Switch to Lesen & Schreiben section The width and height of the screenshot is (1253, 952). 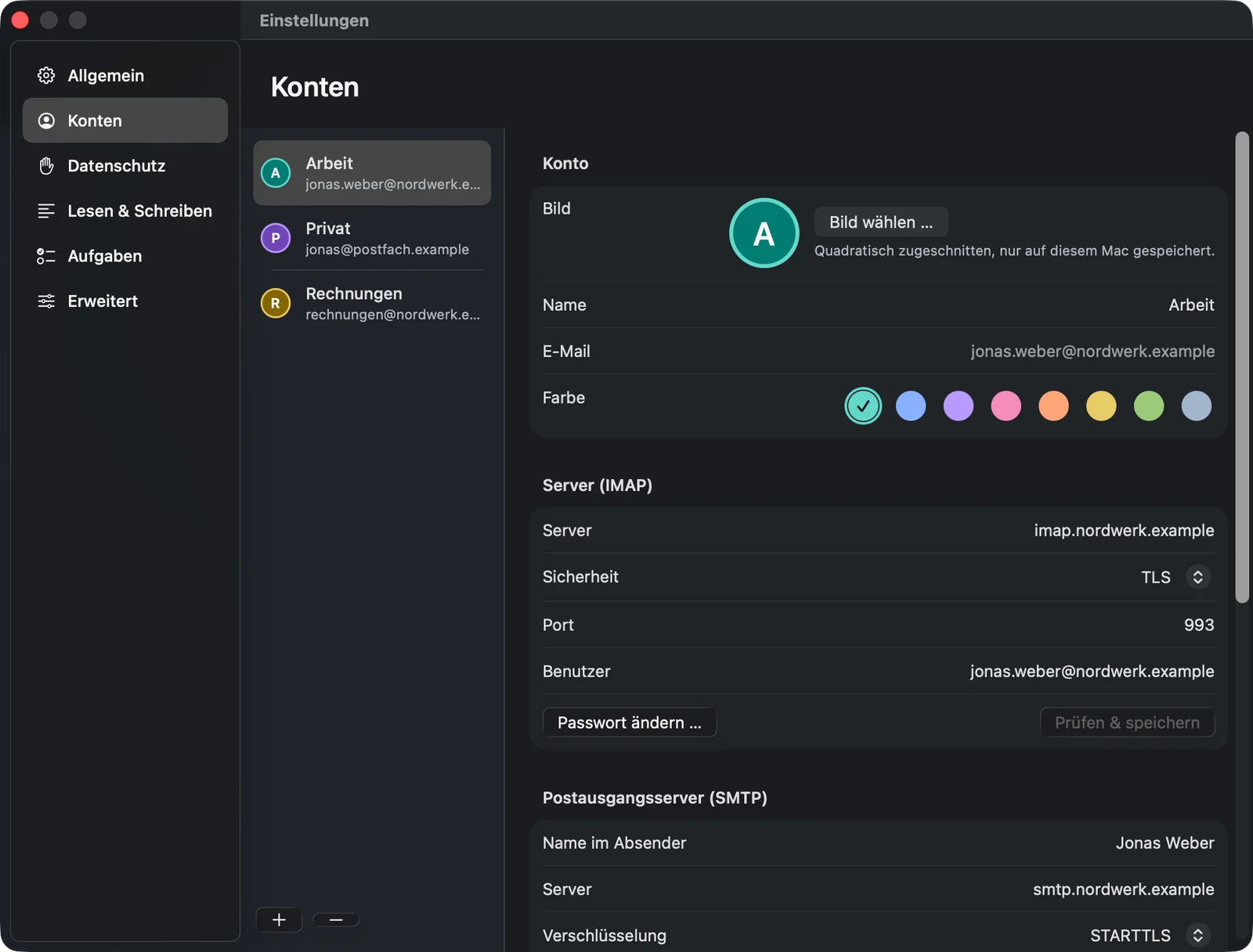pos(125,211)
